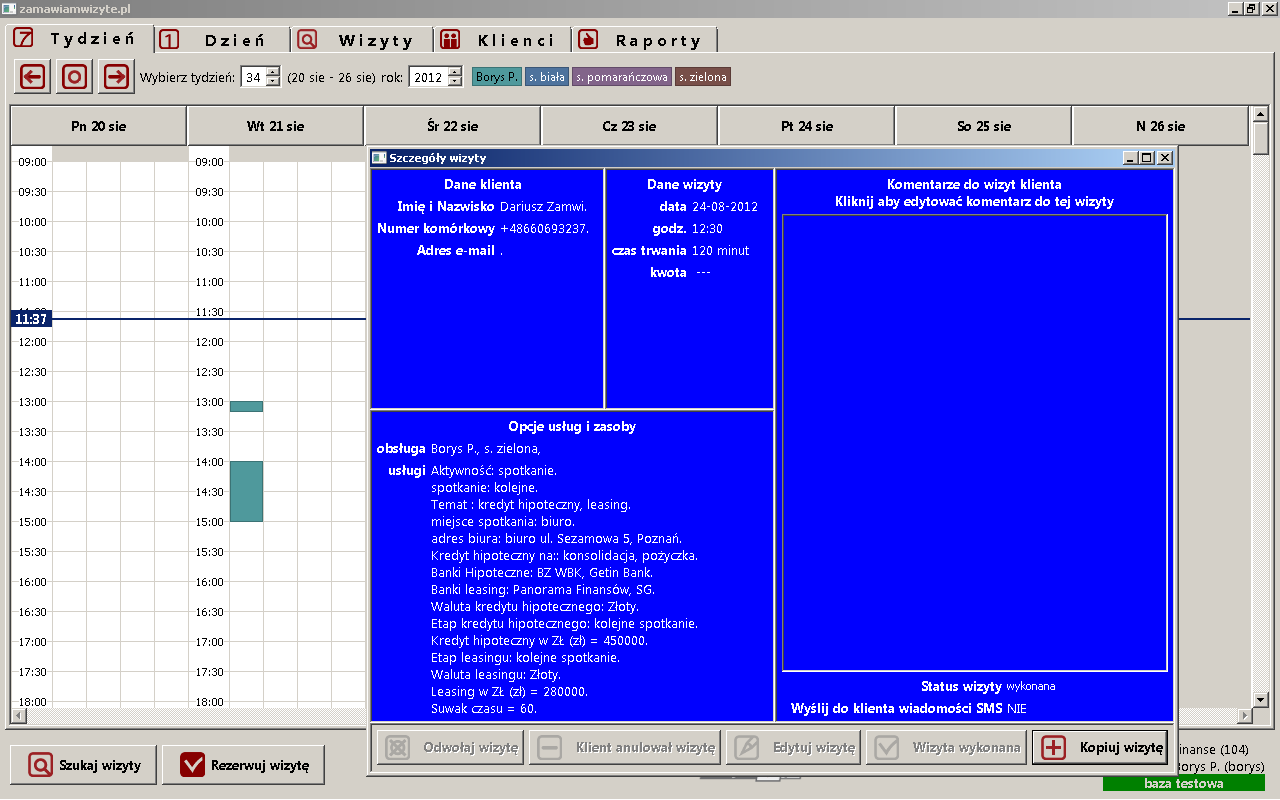This screenshot has height=800, width=1280.
Task: Click SMS setting value NIE
Action: point(1017,709)
